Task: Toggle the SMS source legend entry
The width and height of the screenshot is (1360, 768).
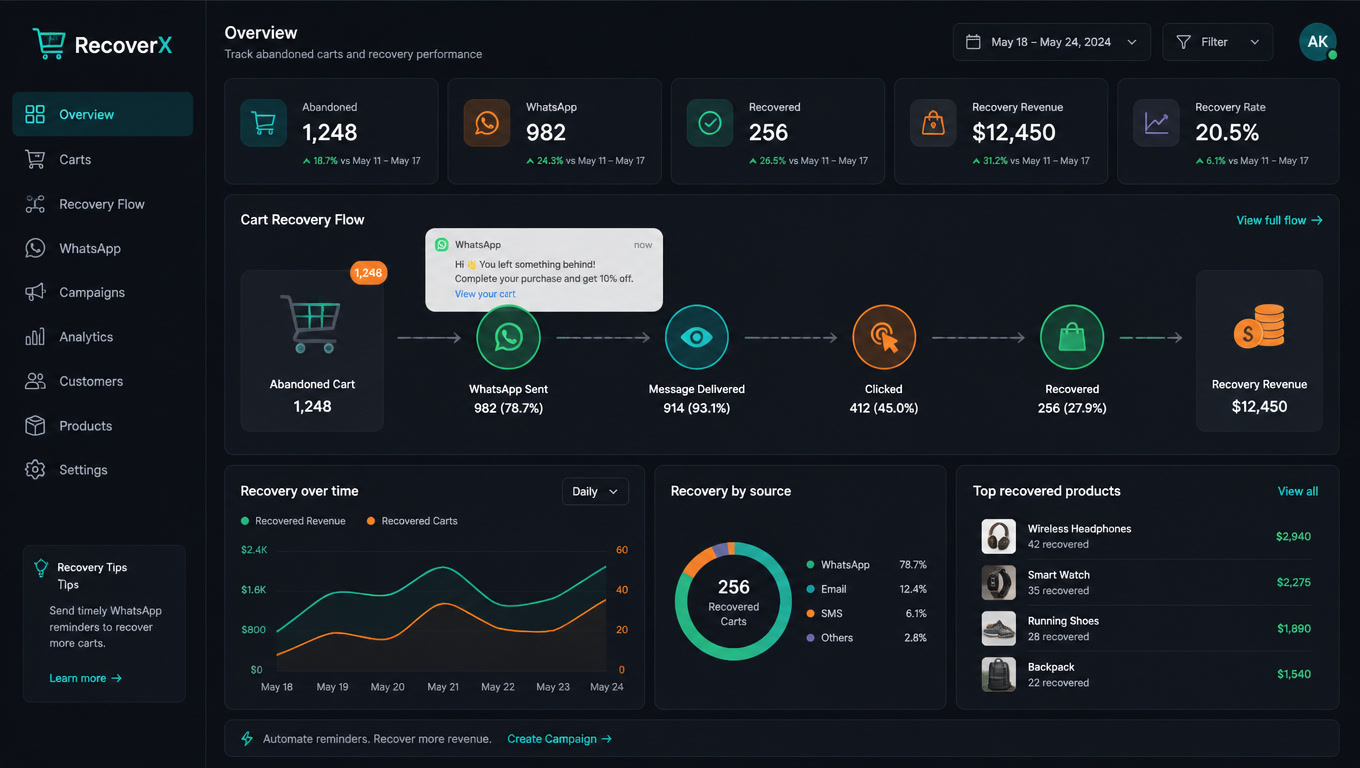Action: [867, 613]
